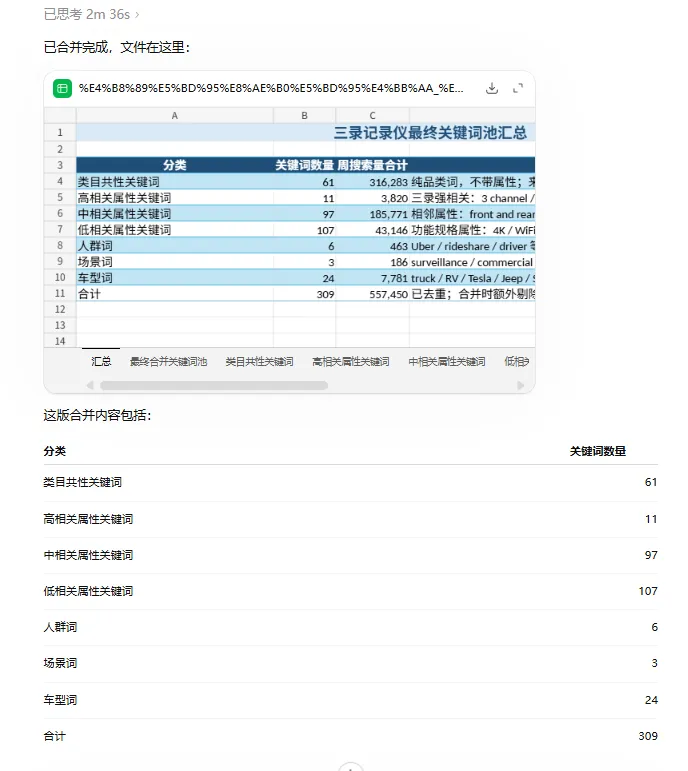
Task: Click spreadsheet cell 场景词
Action: (x=175, y=262)
